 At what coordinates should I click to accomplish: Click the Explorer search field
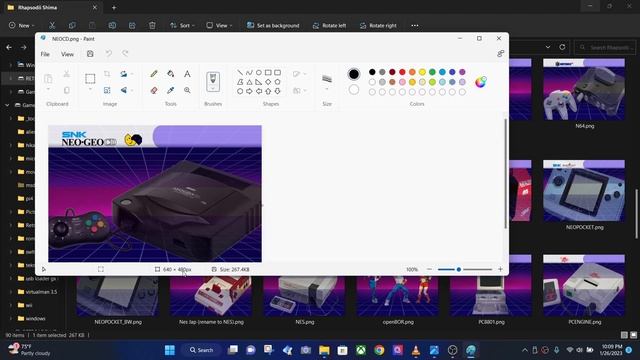click(605, 47)
